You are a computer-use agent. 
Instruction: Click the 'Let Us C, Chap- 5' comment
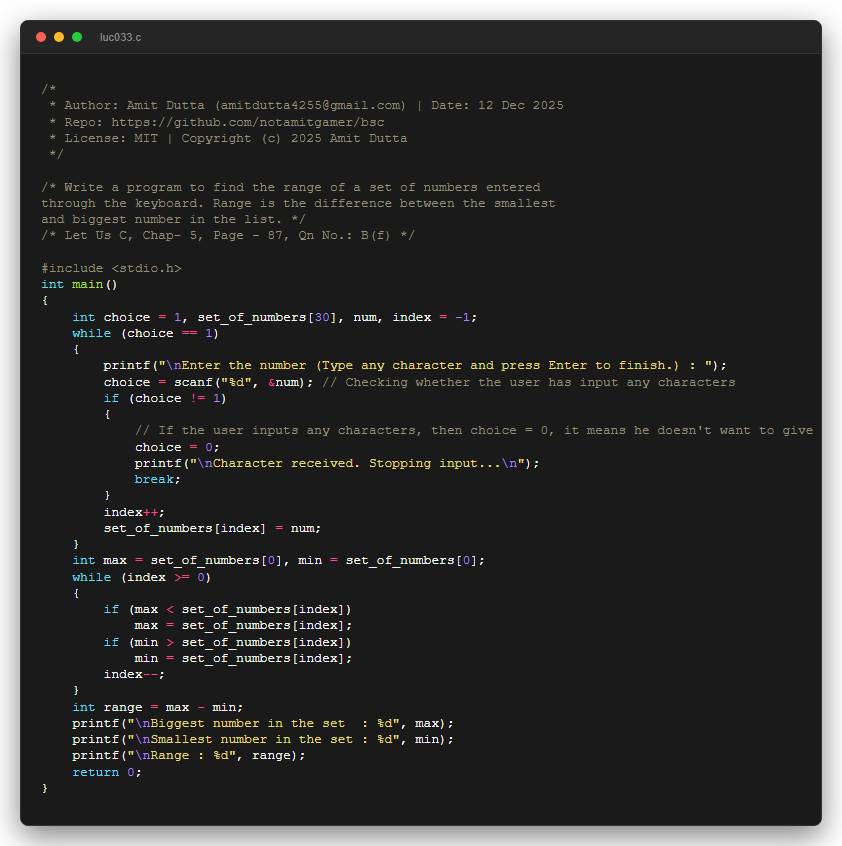pos(228,236)
